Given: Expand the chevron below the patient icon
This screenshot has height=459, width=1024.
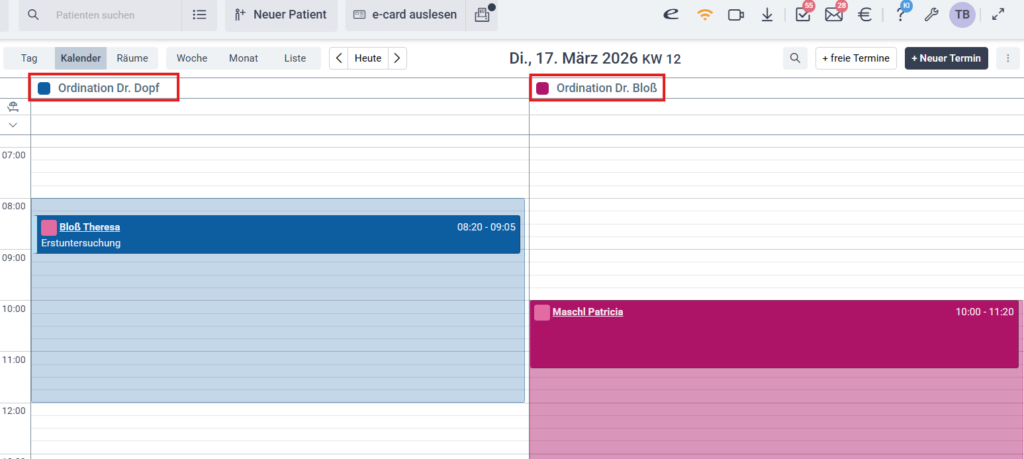Looking at the screenshot, I should (14, 125).
